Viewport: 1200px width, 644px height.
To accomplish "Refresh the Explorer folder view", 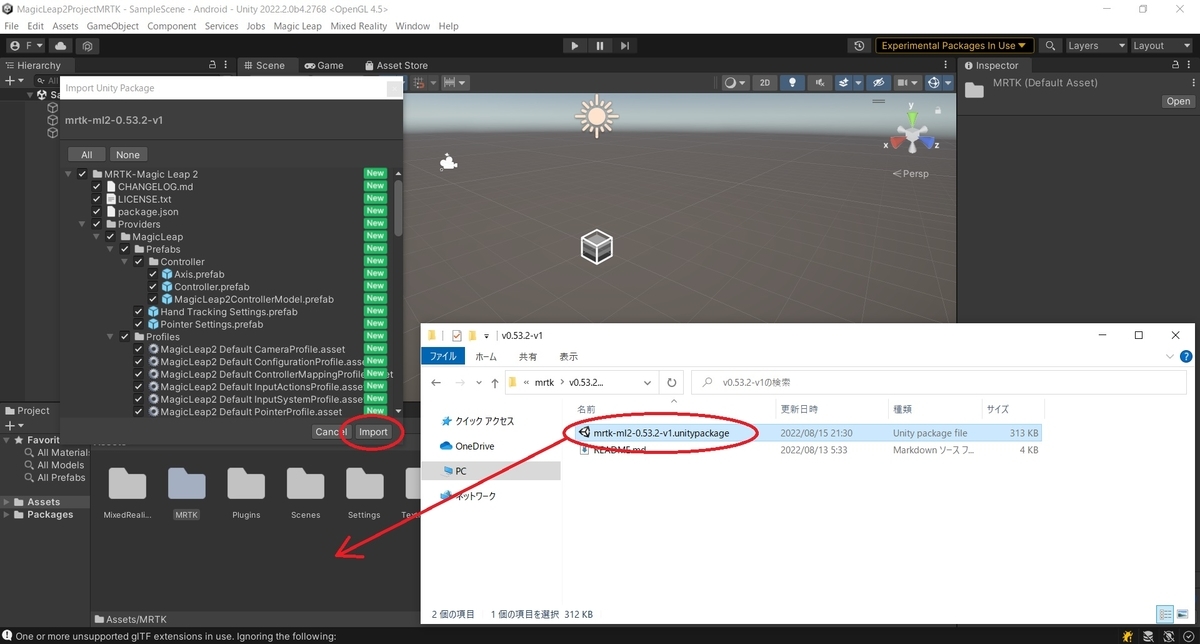I will click(672, 382).
